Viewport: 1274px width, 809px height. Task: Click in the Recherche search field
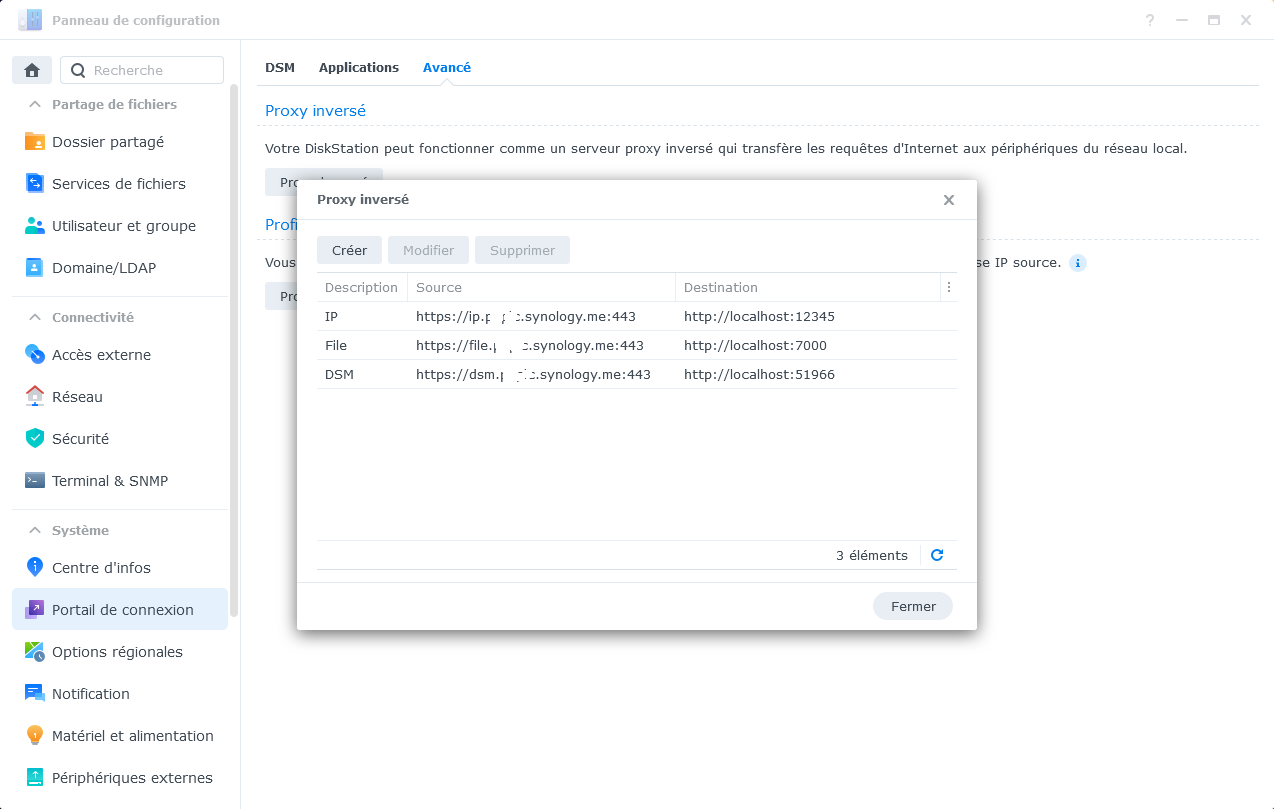(142, 70)
